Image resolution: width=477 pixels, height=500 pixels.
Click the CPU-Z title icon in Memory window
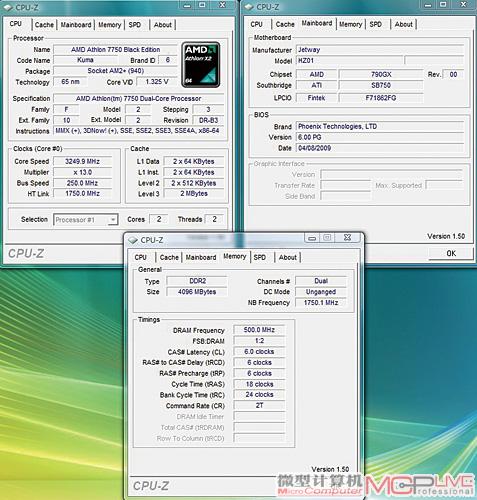click(133, 240)
